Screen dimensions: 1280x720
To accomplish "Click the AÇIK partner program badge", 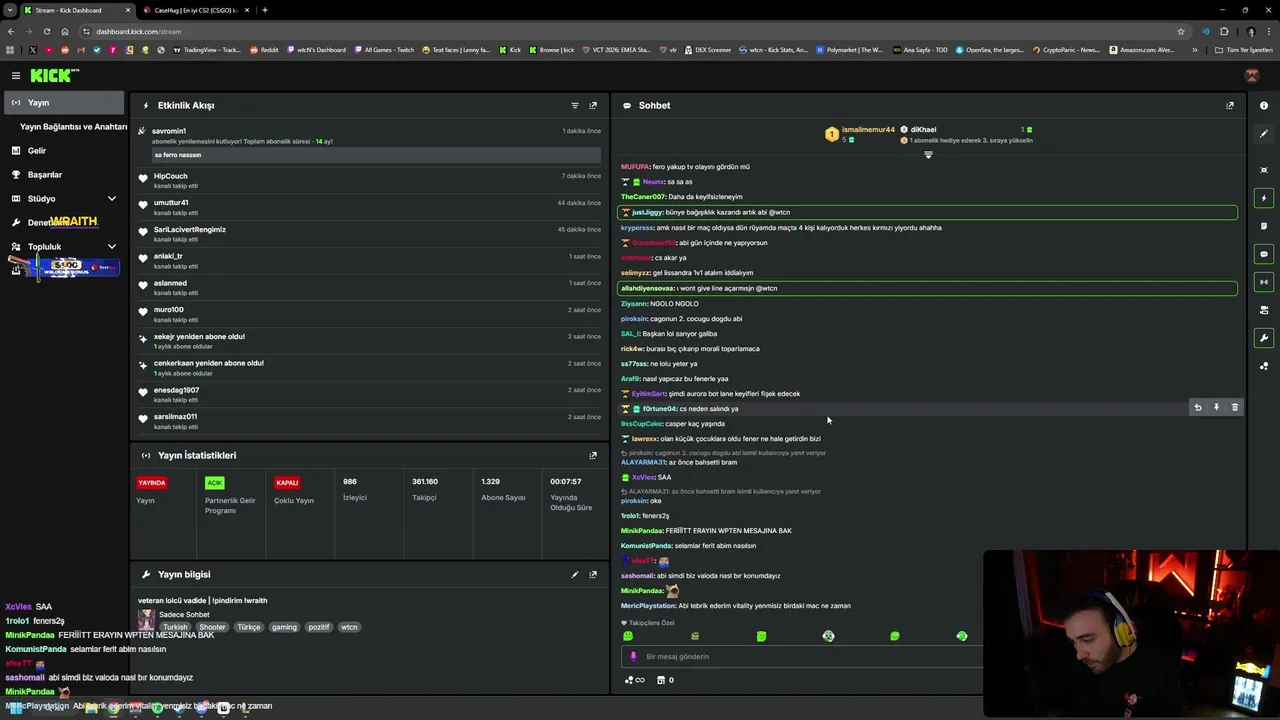I will [x=214, y=483].
